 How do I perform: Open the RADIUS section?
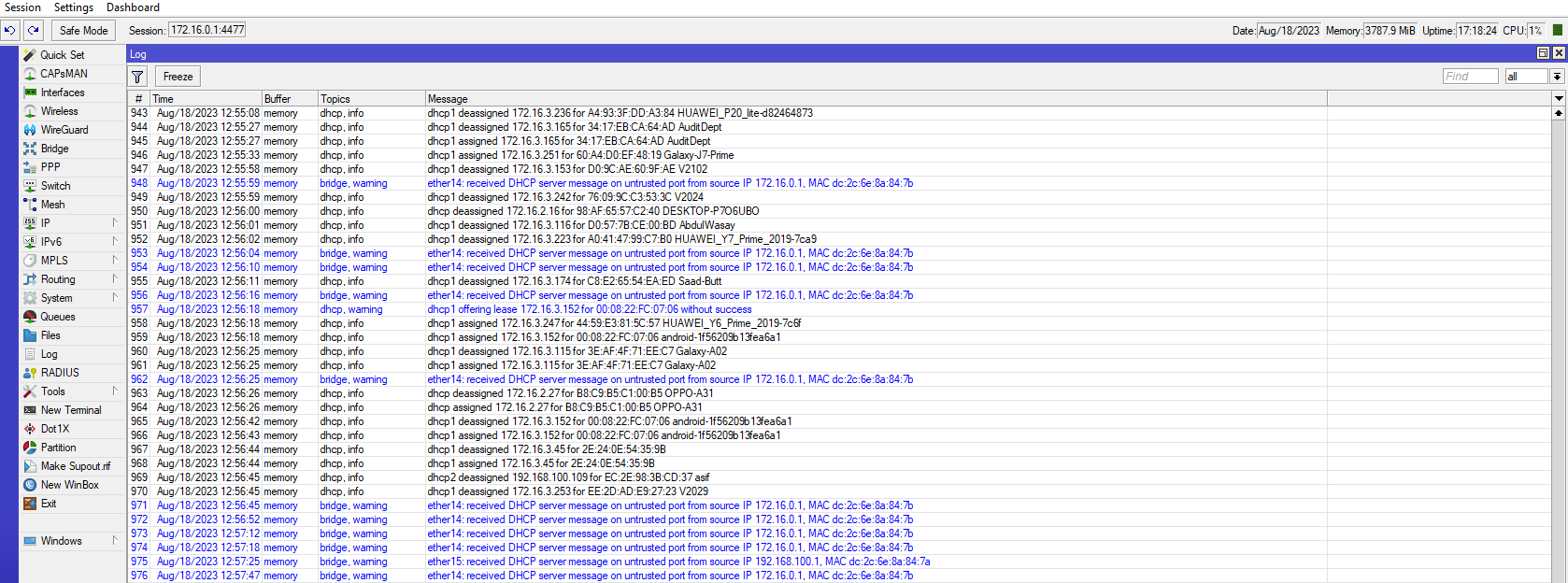[60, 373]
